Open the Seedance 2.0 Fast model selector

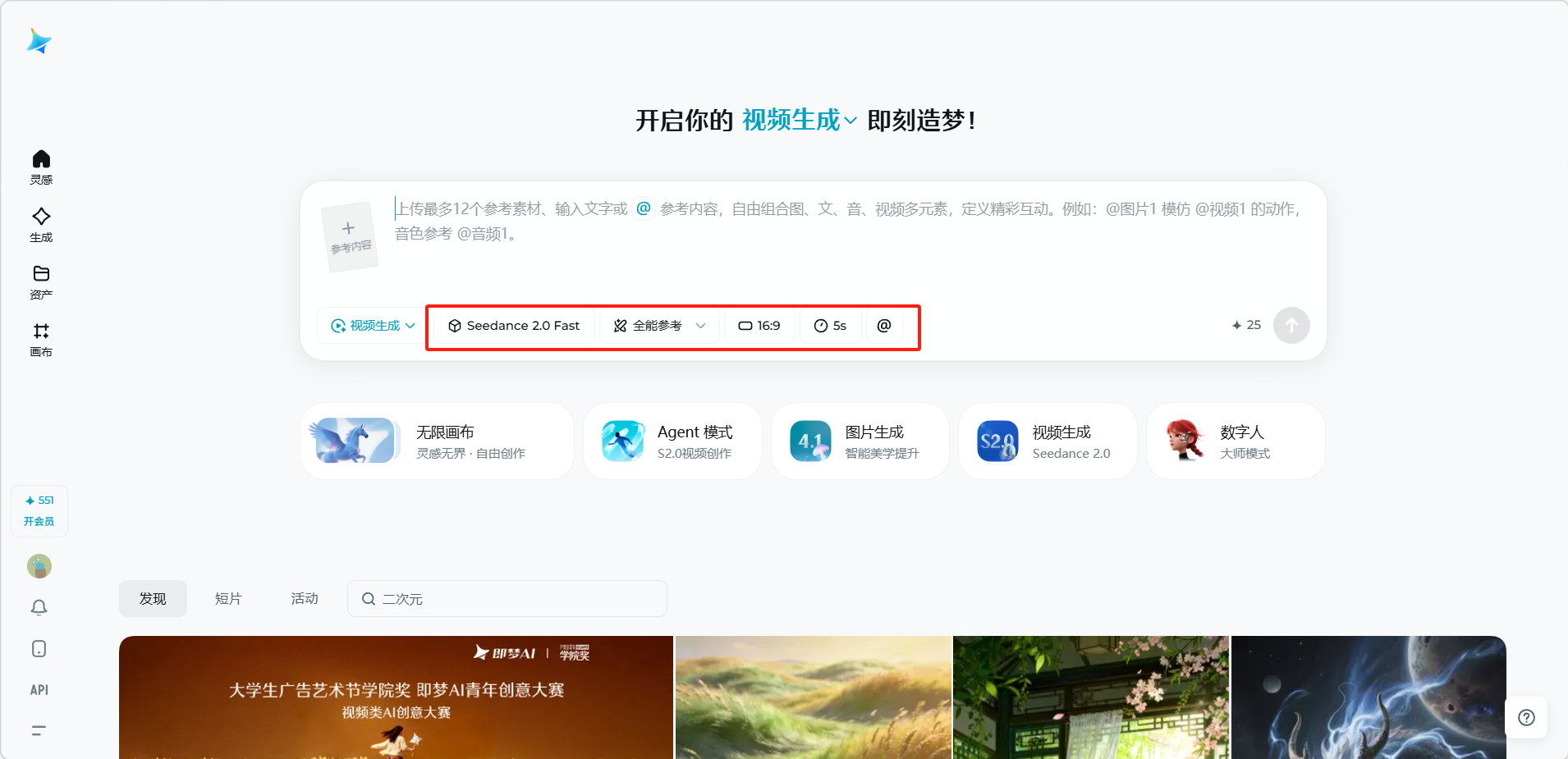(x=514, y=326)
